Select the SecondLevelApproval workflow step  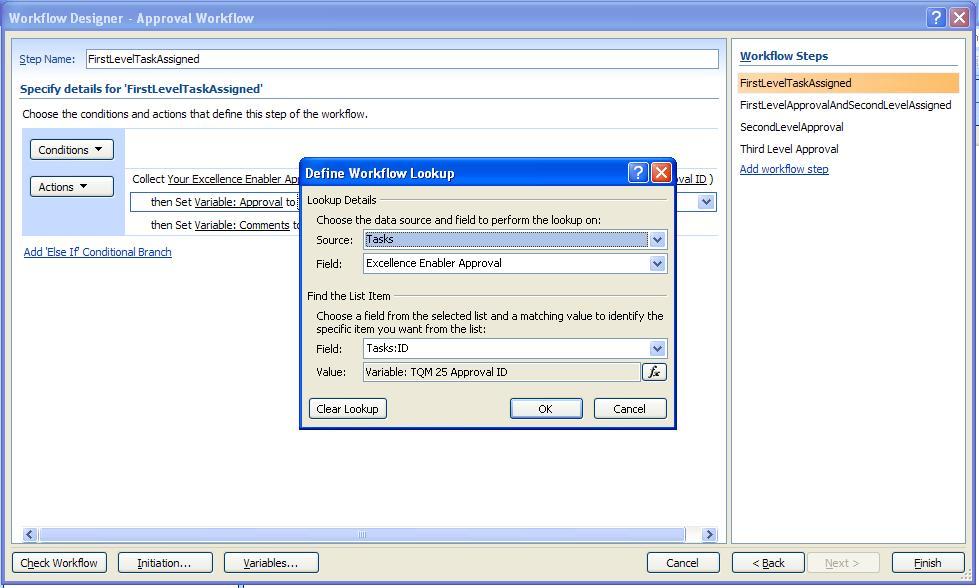pyautogui.click(x=792, y=127)
